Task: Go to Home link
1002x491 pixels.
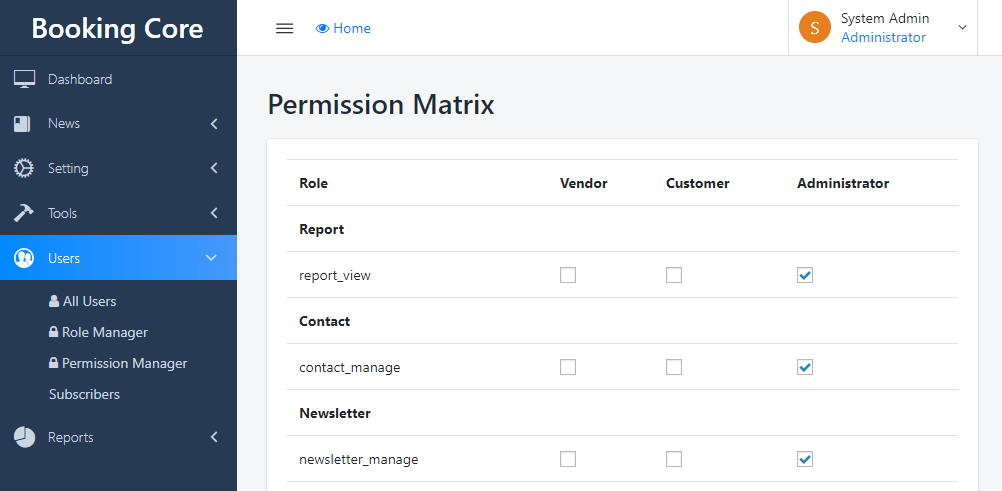Action: 343,28
